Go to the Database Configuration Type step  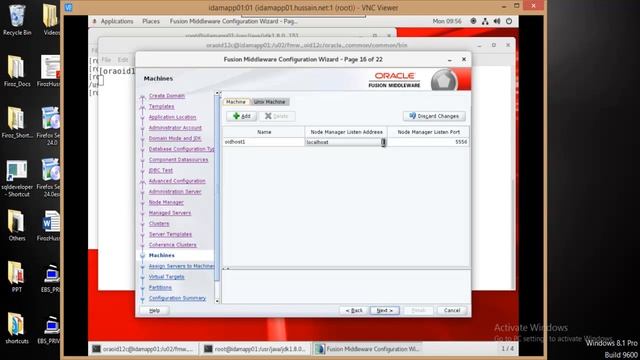181,149
